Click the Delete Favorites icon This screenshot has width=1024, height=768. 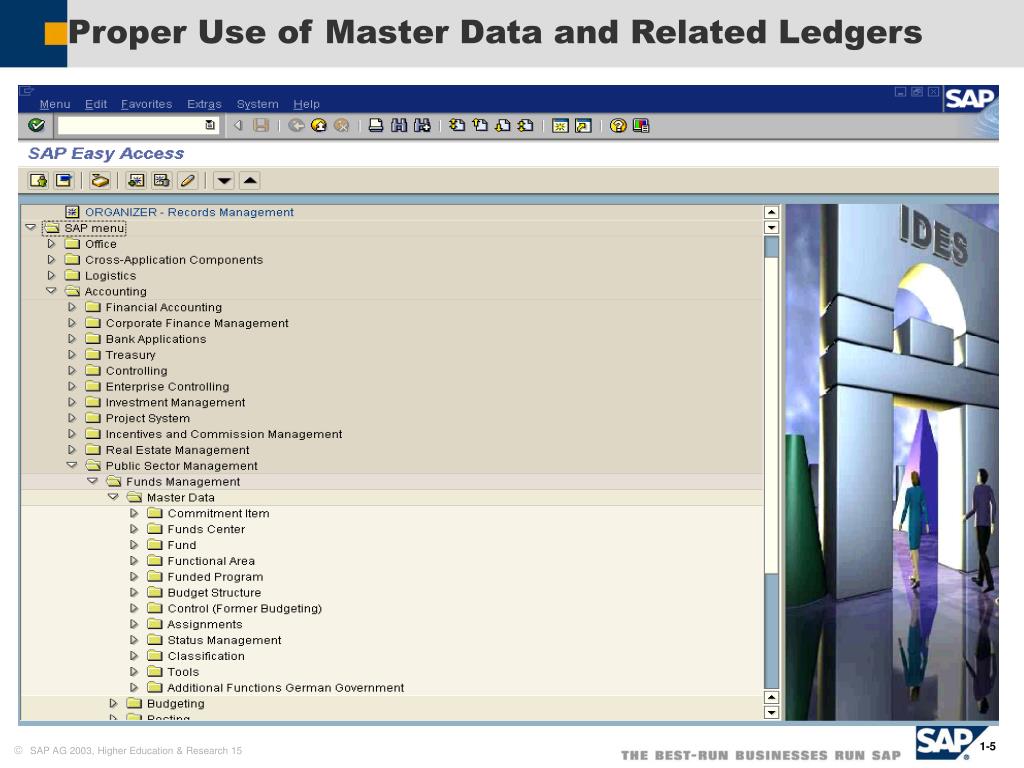click(161, 180)
